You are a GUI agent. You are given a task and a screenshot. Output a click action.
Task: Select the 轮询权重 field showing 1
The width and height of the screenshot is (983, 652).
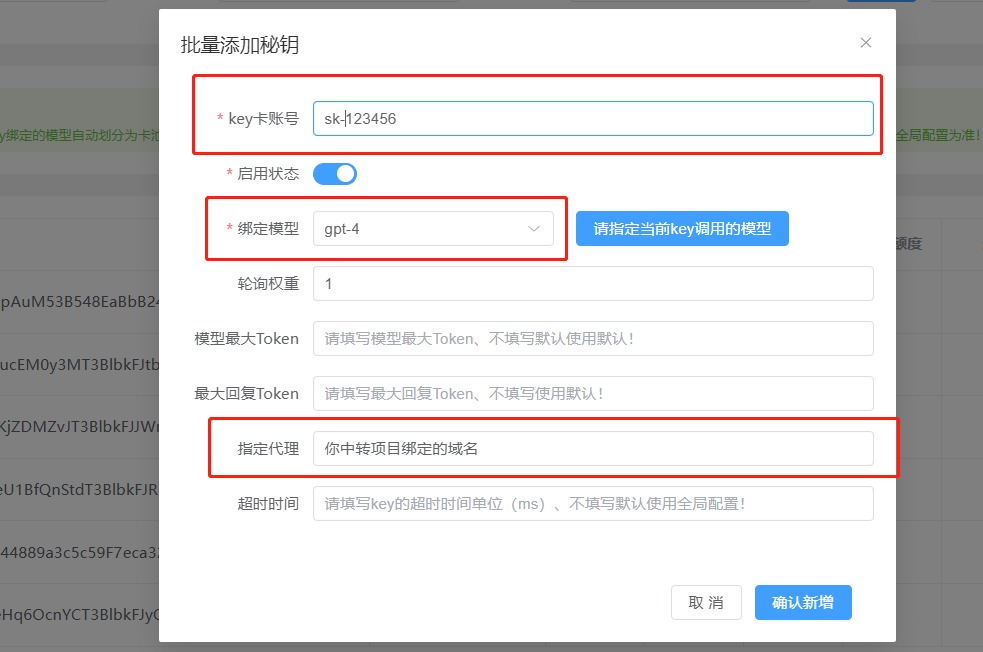pos(593,283)
